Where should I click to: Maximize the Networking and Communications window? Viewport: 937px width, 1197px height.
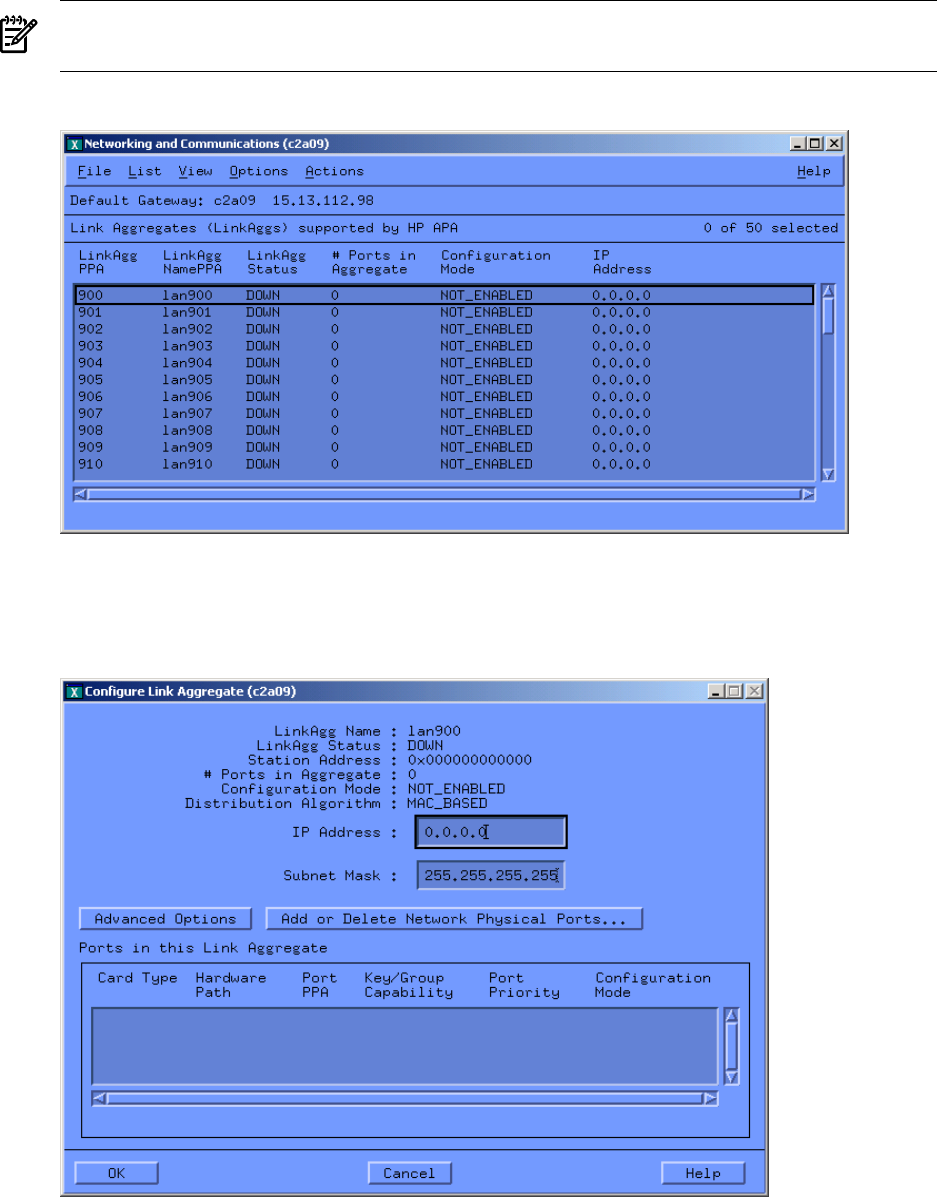coord(816,144)
